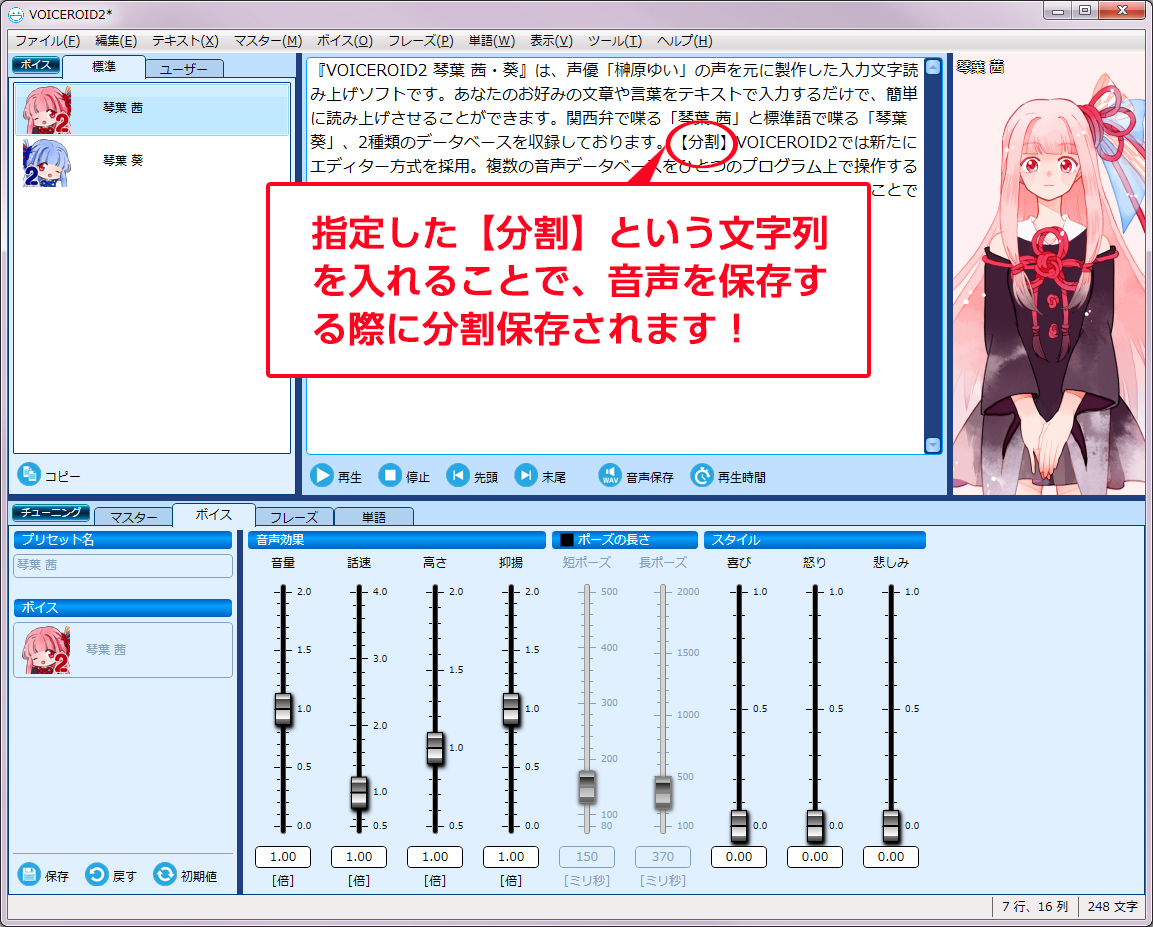The width and height of the screenshot is (1153, 927).
Task: Click the text editor scroll down arrow
Action: (x=933, y=445)
